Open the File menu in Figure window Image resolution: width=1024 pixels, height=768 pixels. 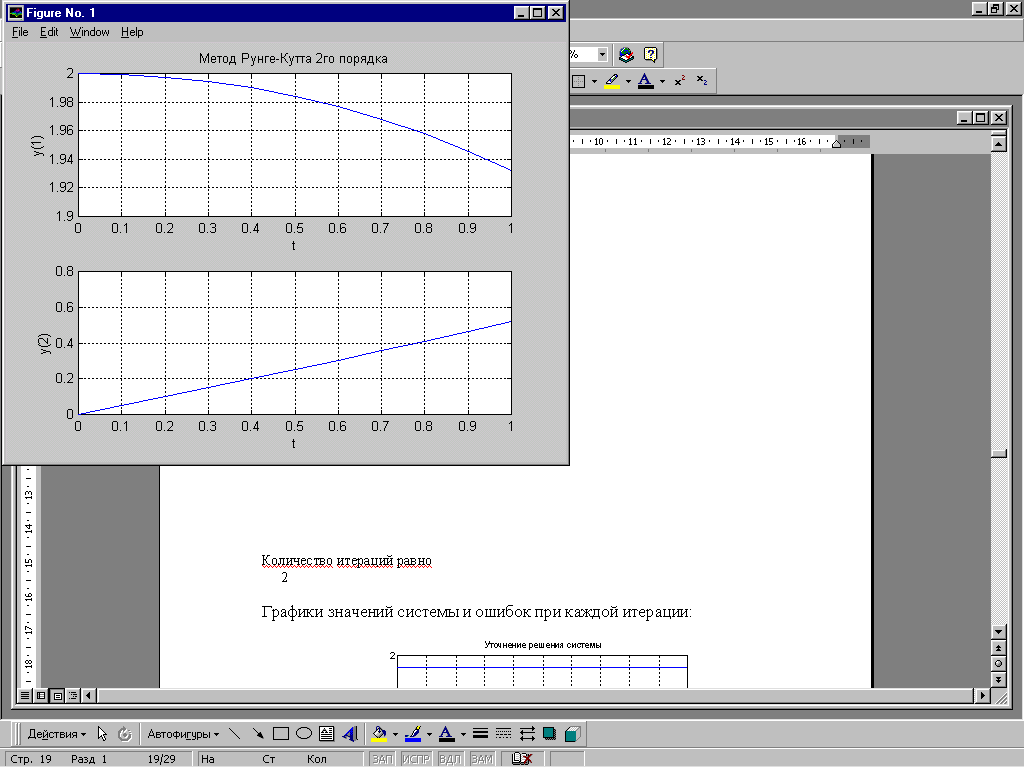pos(20,32)
